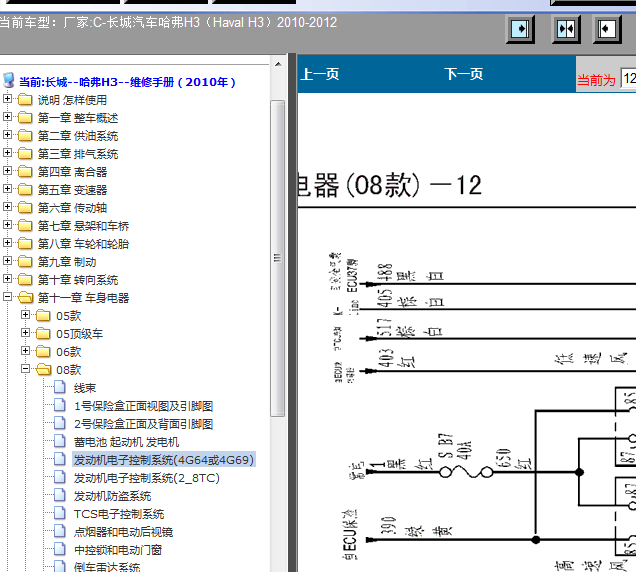636x572 pixels.
Task: Select 第十章 转向系统 chapter label
Action: click(78, 280)
